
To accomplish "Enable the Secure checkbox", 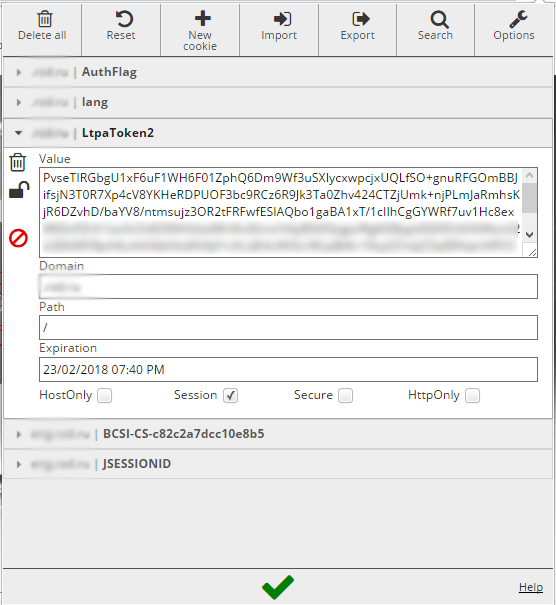I will [345, 395].
